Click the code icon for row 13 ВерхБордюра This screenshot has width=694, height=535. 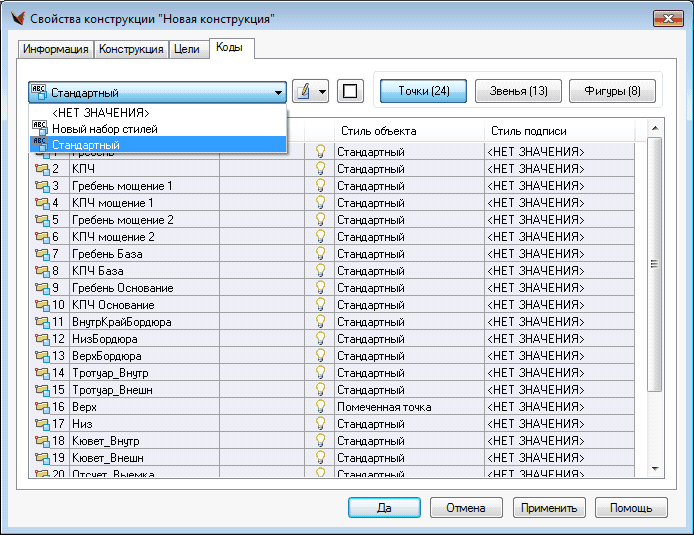pos(42,356)
